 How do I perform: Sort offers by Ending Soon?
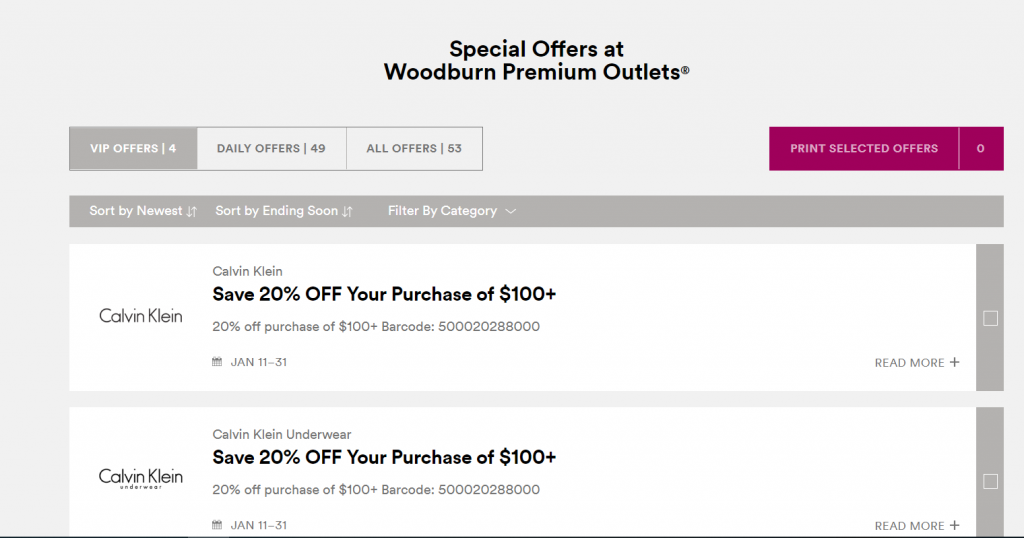point(277,211)
